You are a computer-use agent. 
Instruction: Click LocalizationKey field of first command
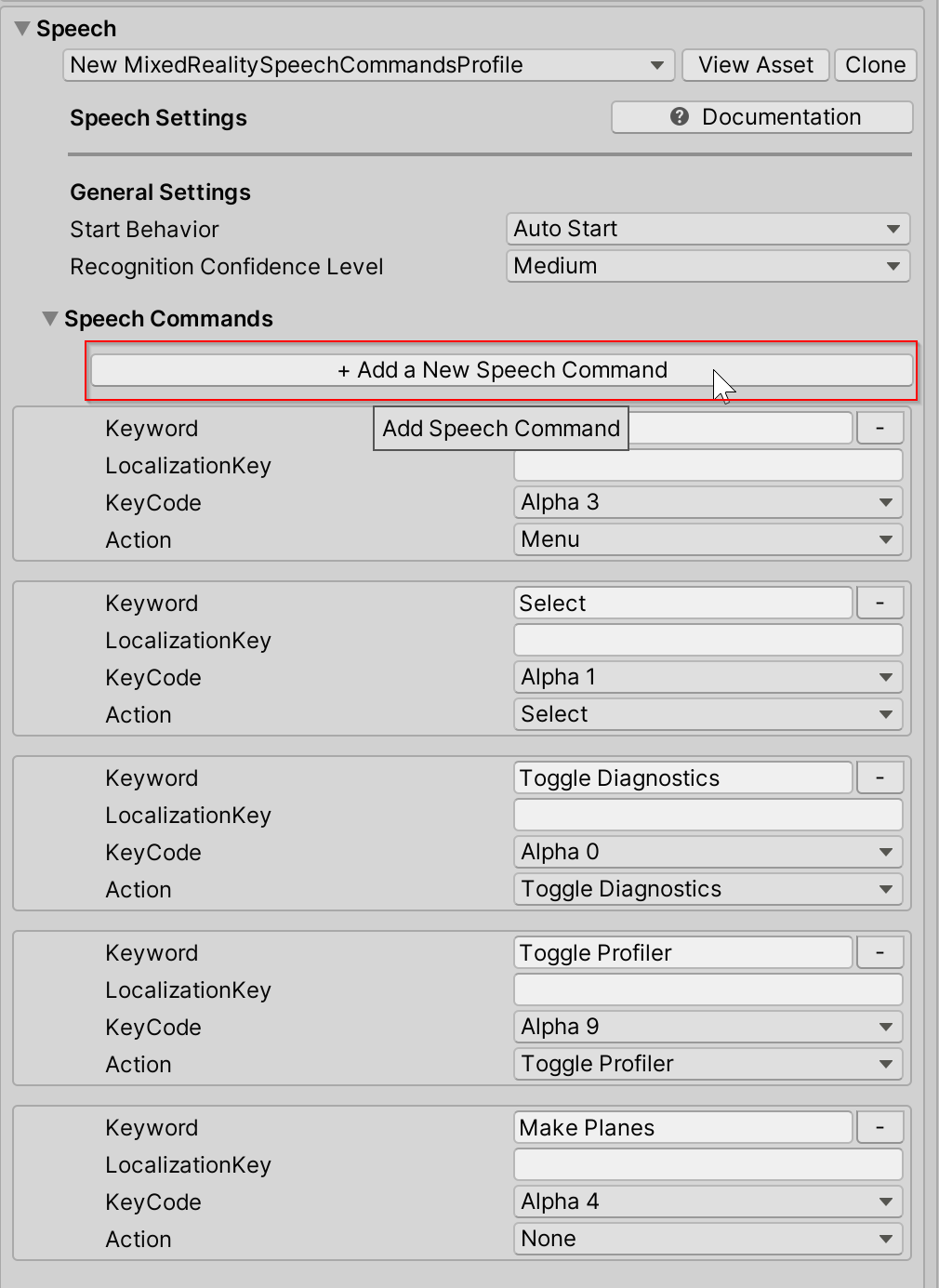tap(708, 465)
